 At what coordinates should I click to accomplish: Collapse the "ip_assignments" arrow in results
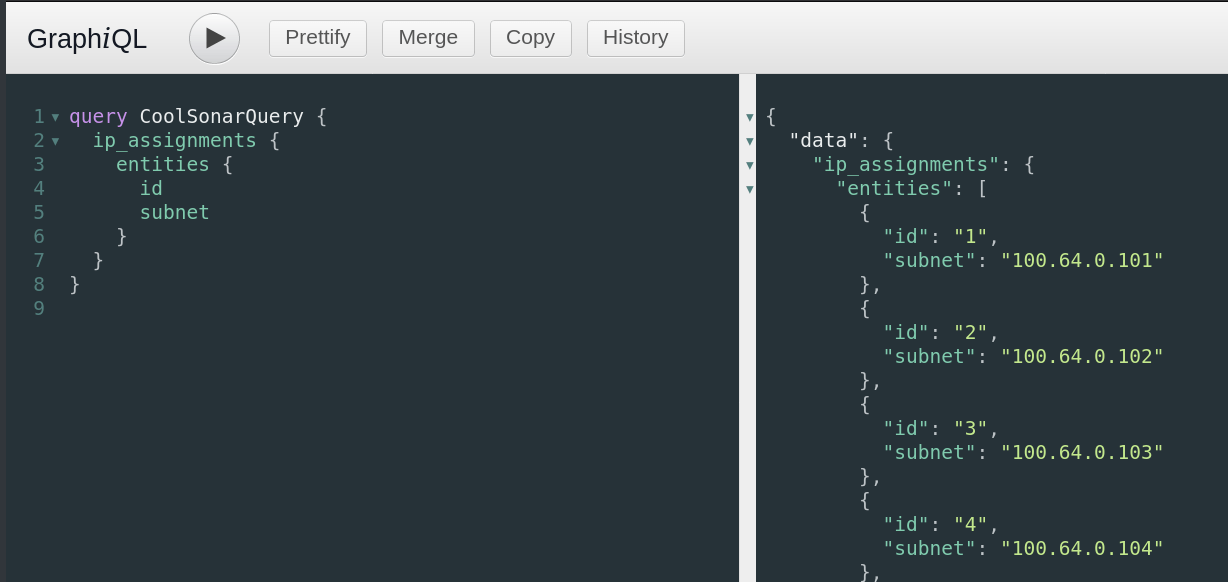[x=750, y=165]
